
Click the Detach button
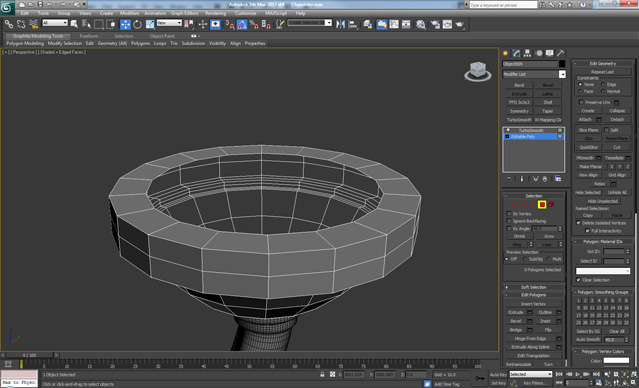pos(617,119)
